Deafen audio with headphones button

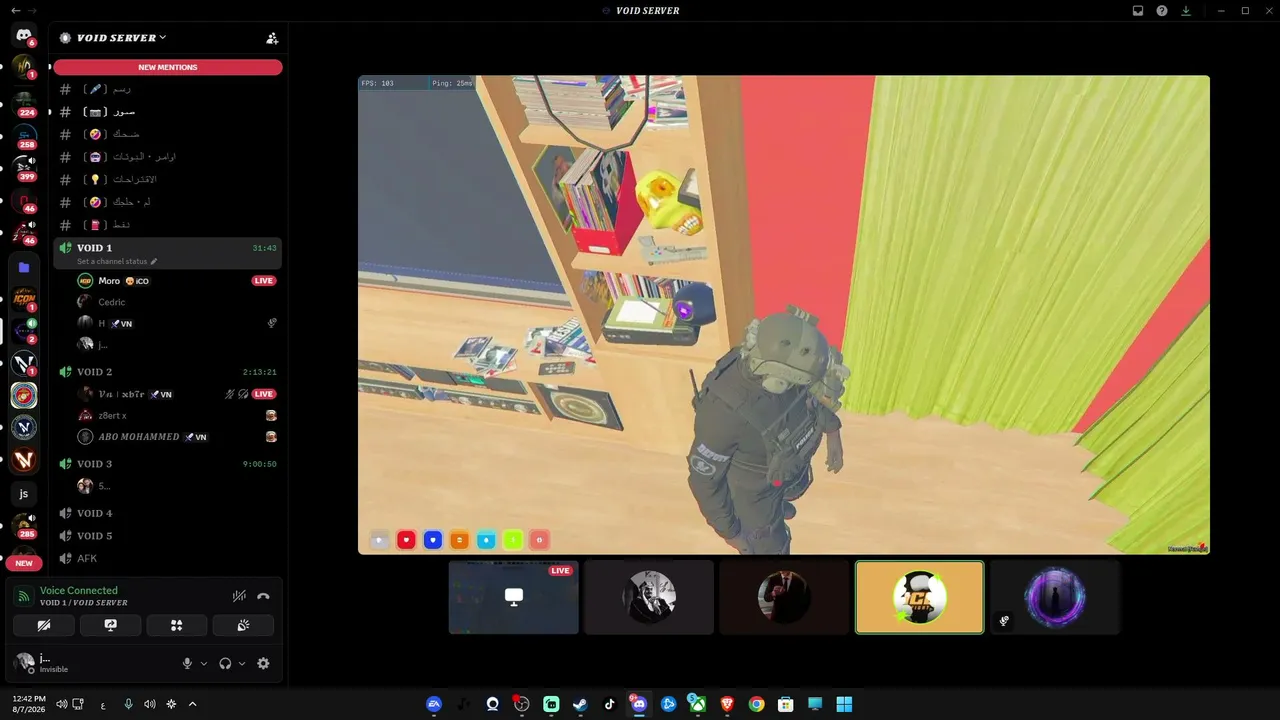[226, 663]
